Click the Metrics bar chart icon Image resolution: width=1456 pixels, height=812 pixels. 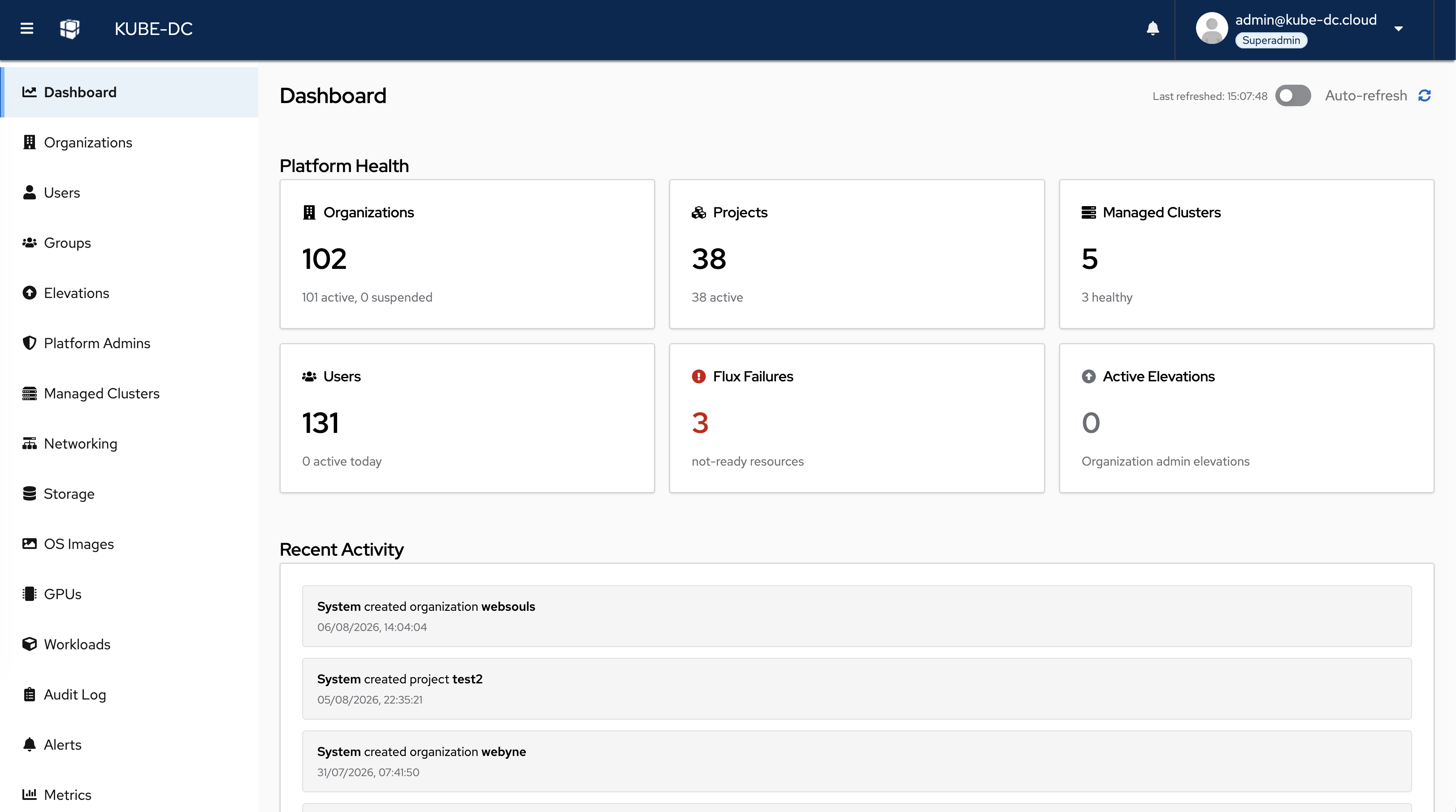pos(30,795)
